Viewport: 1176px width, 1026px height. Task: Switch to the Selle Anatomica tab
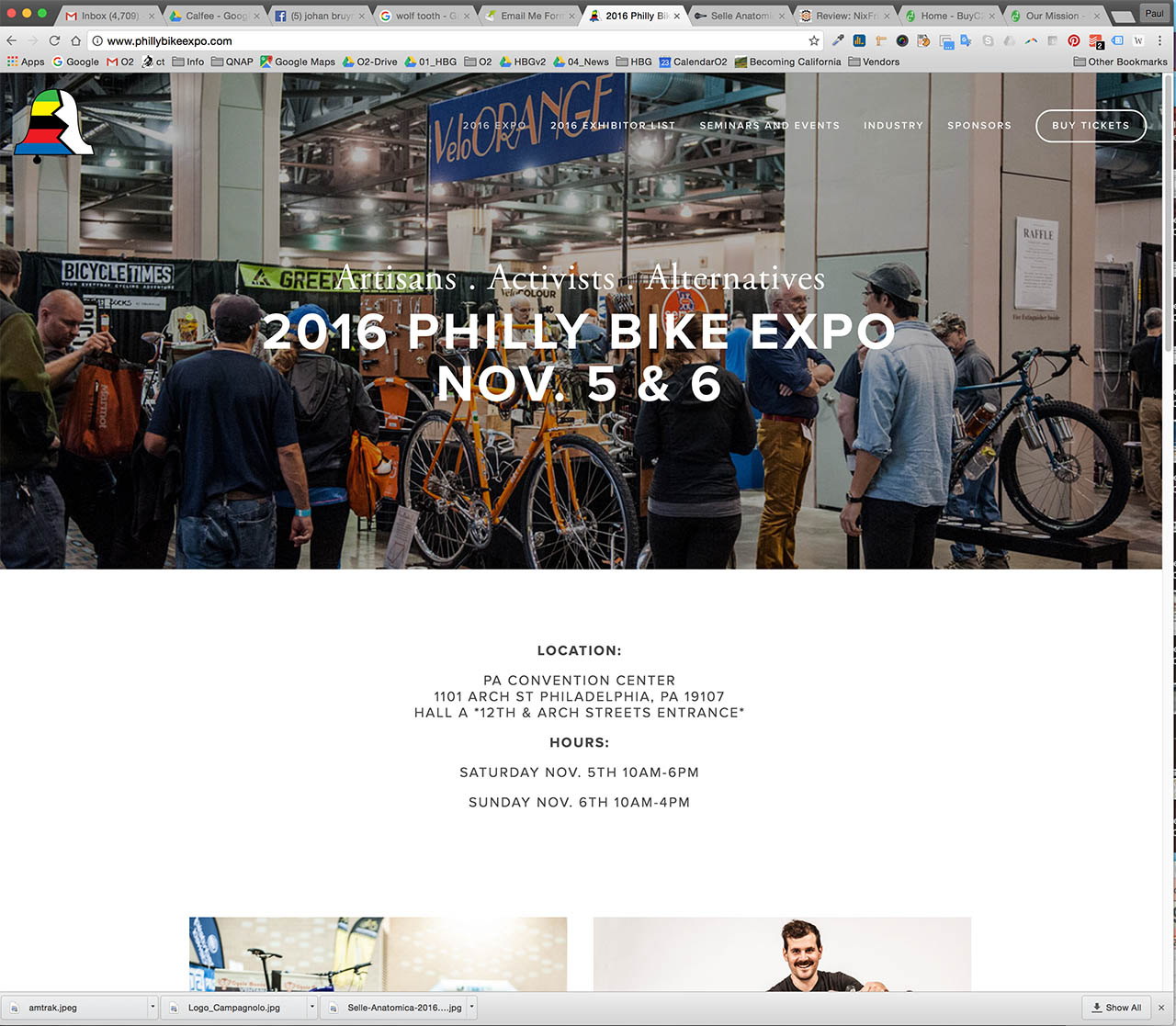coord(741,16)
